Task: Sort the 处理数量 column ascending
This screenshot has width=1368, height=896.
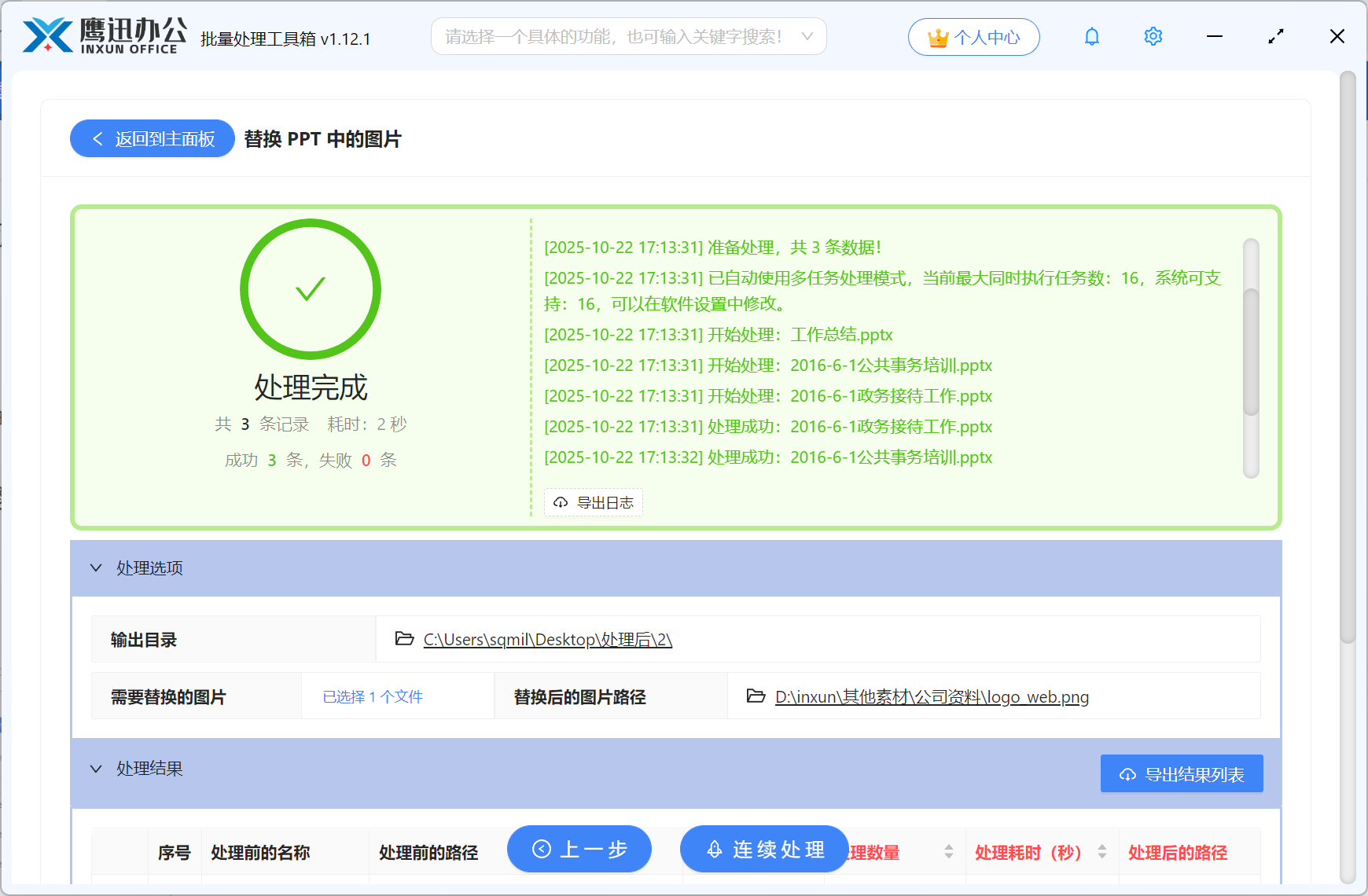Action: (x=947, y=848)
